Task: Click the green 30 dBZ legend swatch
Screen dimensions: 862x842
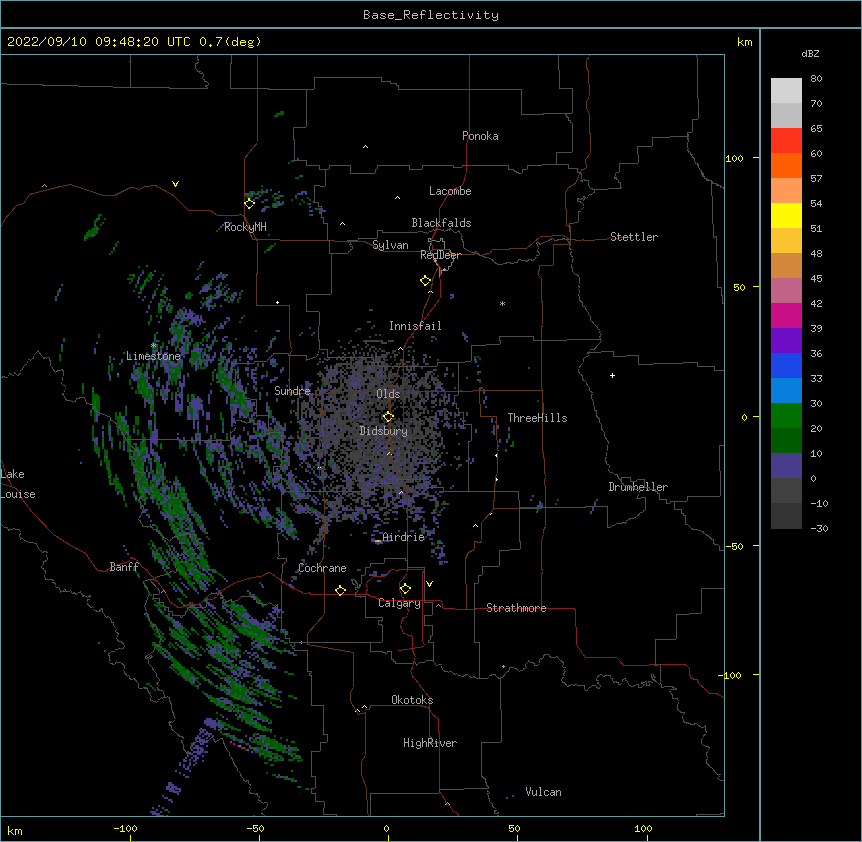Action: tap(786, 416)
